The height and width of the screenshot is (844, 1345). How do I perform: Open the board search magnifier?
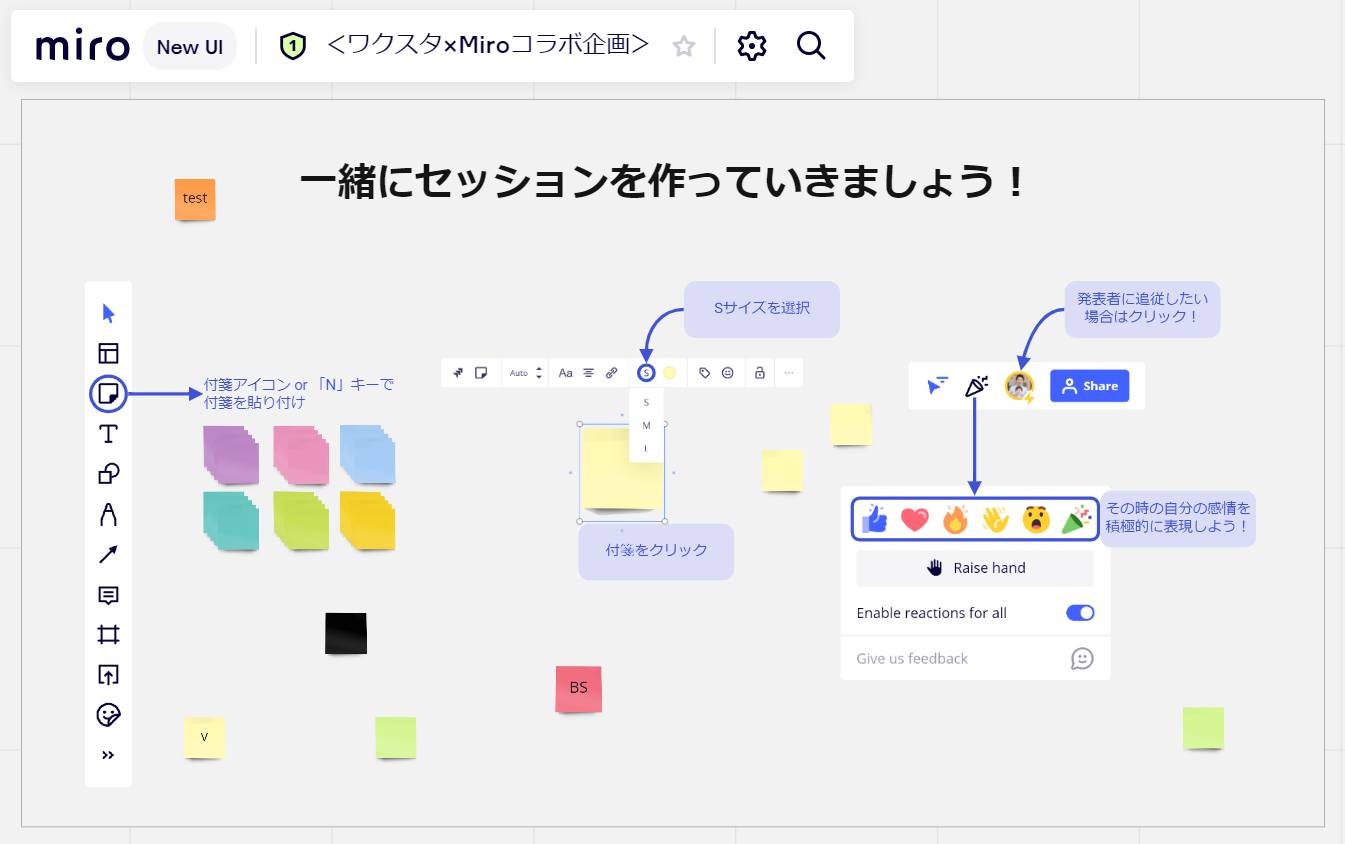[811, 46]
